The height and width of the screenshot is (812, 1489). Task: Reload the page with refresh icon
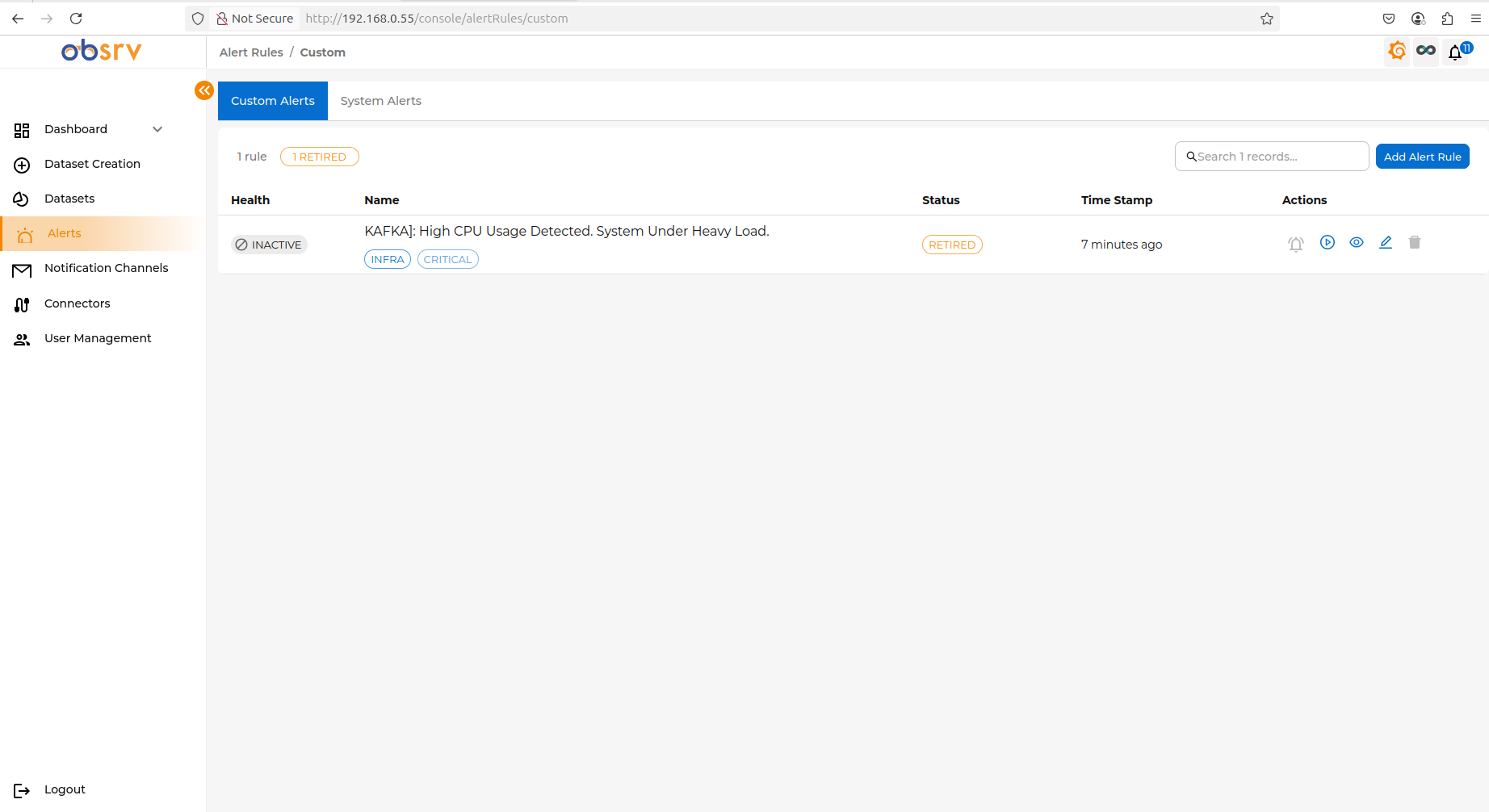coord(76,19)
